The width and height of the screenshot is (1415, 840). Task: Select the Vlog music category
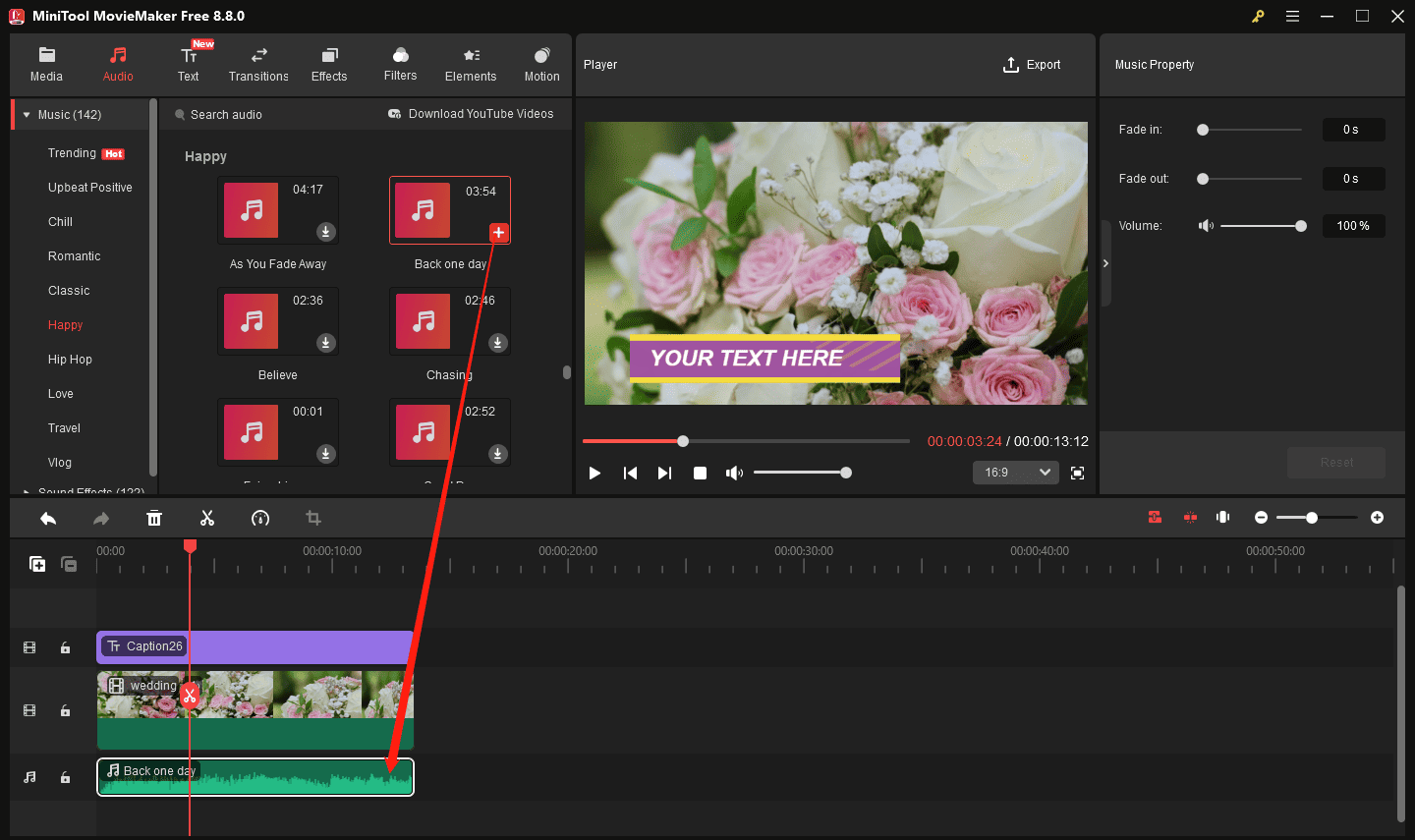59,463
